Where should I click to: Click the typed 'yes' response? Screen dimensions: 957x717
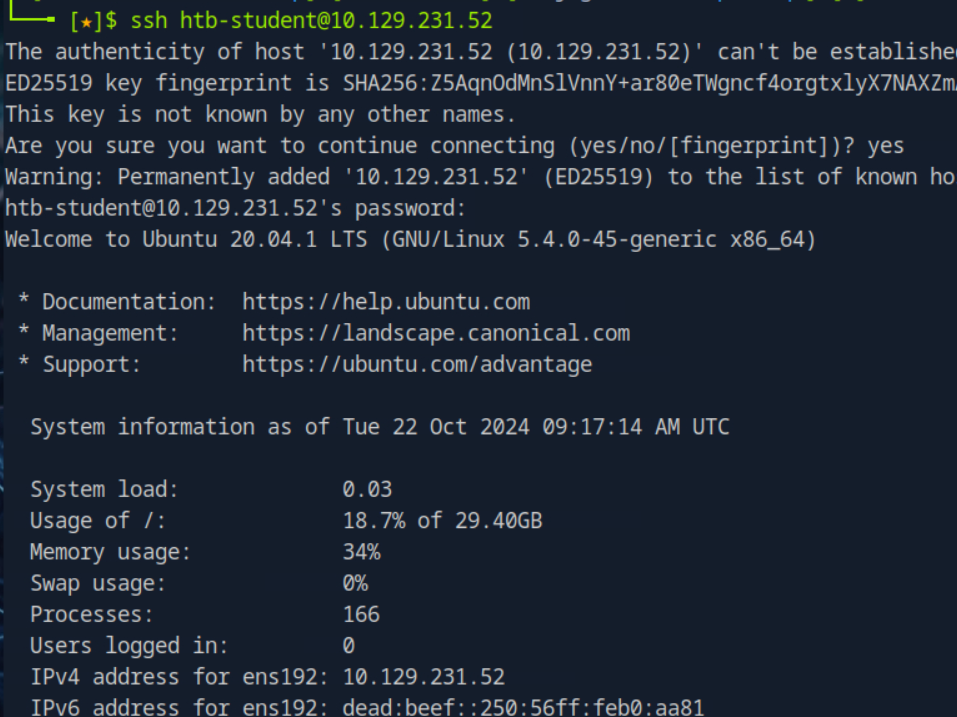(x=885, y=146)
